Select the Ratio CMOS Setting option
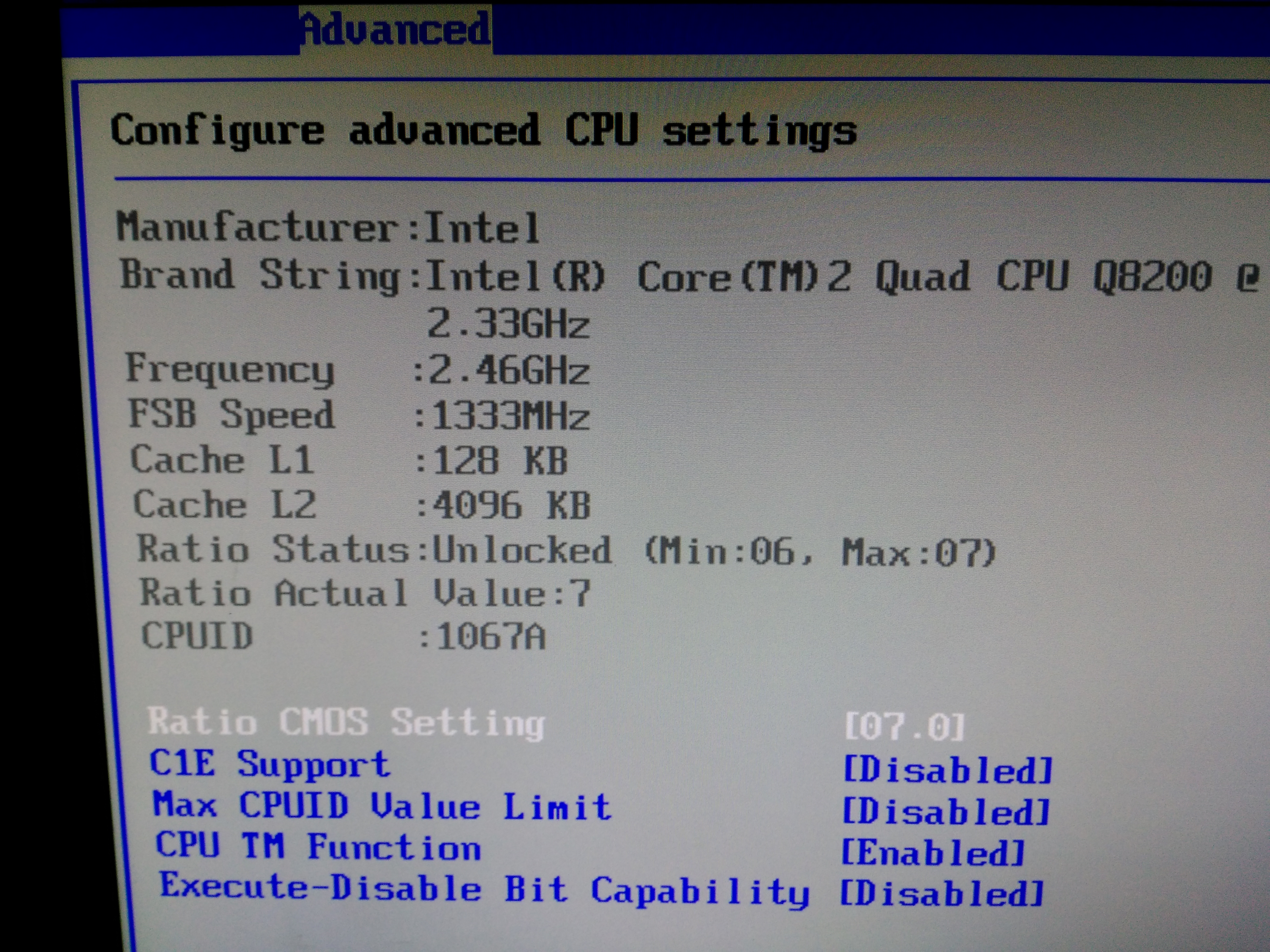 pos(346,722)
